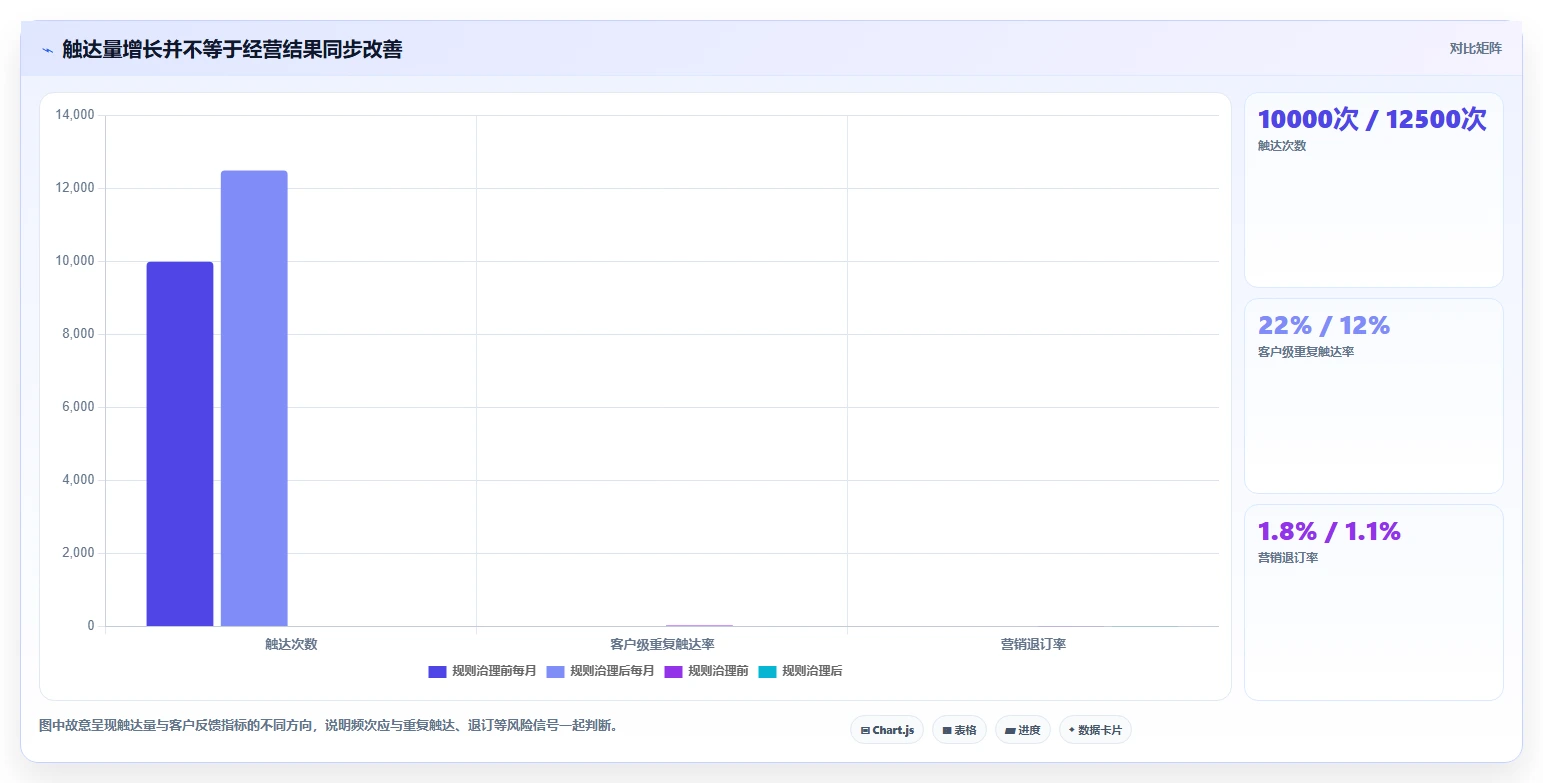Select the 数据卡片 tag chip
This screenshot has height=783, width=1543.
coord(1095,730)
